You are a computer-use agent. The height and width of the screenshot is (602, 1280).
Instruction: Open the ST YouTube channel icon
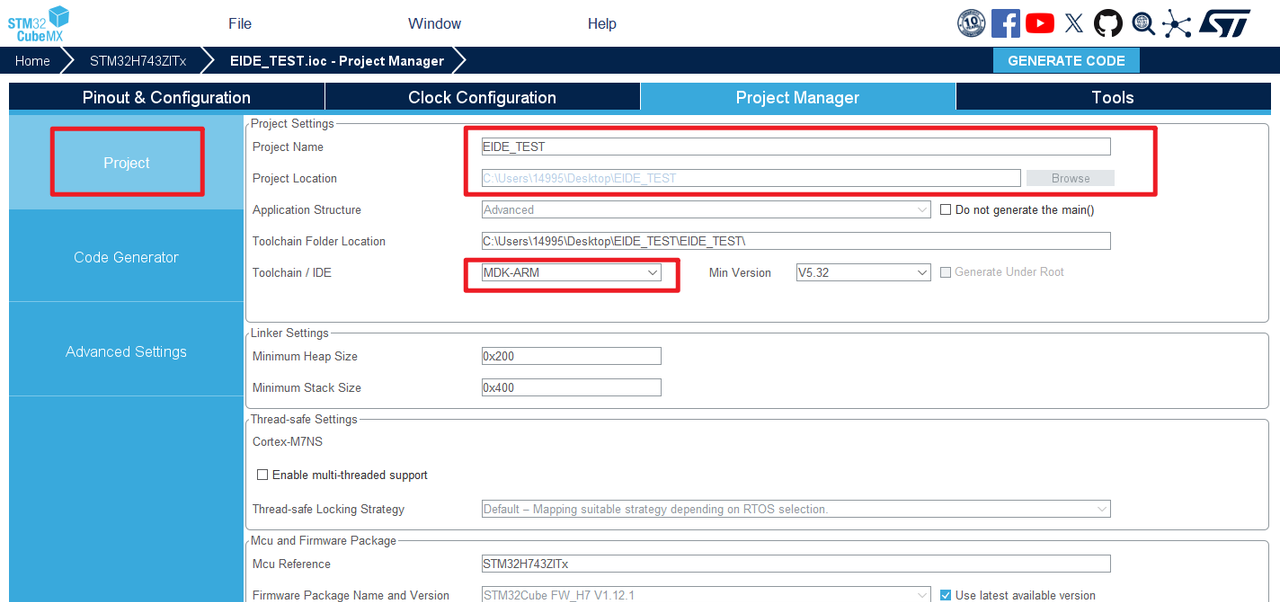point(1040,23)
